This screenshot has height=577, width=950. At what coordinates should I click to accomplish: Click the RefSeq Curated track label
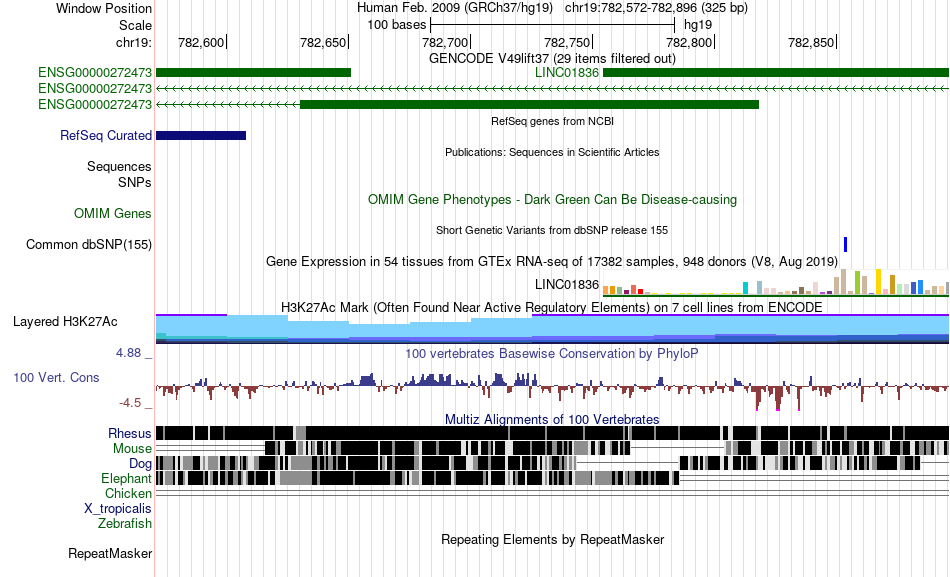tap(105, 135)
